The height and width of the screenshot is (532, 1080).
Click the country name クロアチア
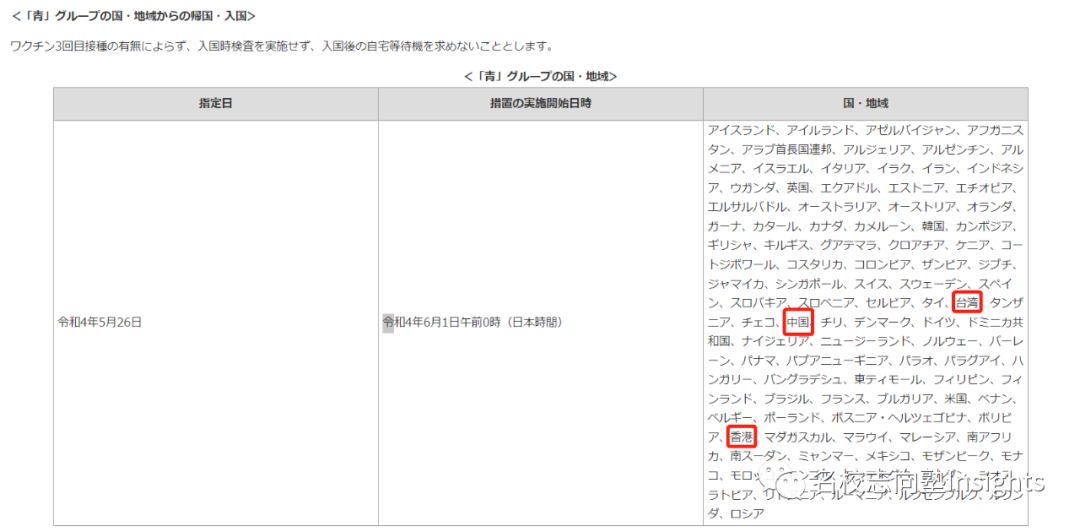click(x=915, y=245)
